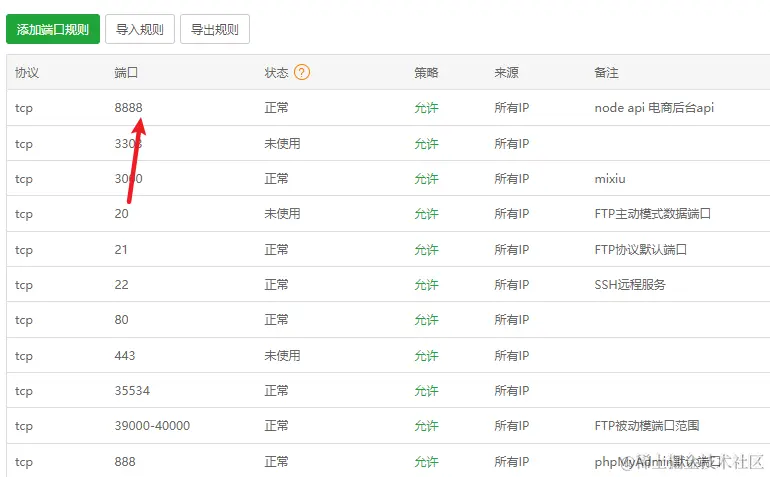Click 允许 in the 39000-40000 row
Viewport: 770px width, 477px height.
pos(426,426)
